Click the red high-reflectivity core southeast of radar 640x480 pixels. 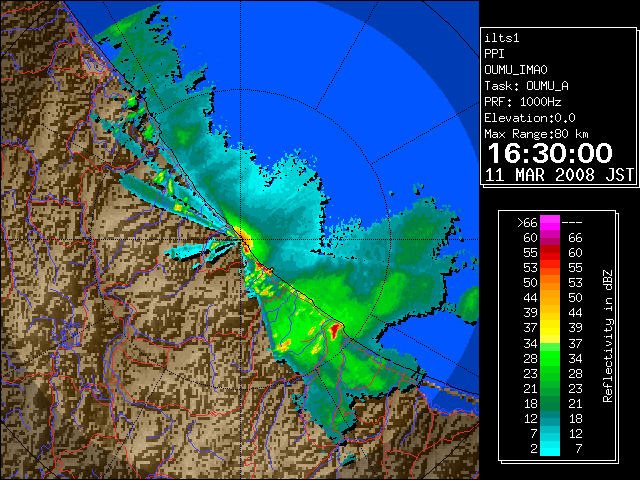tap(336, 329)
